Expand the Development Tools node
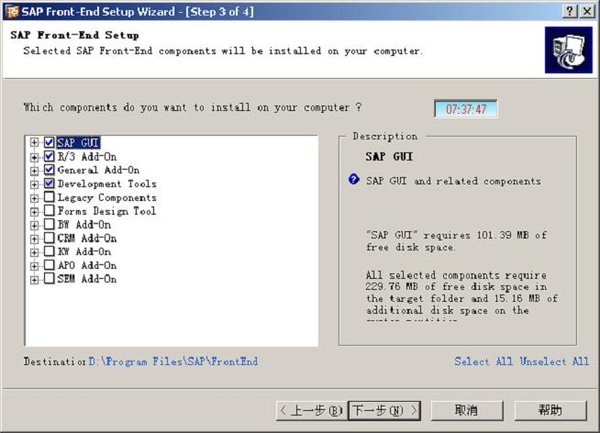The image size is (600, 433). coord(35,184)
